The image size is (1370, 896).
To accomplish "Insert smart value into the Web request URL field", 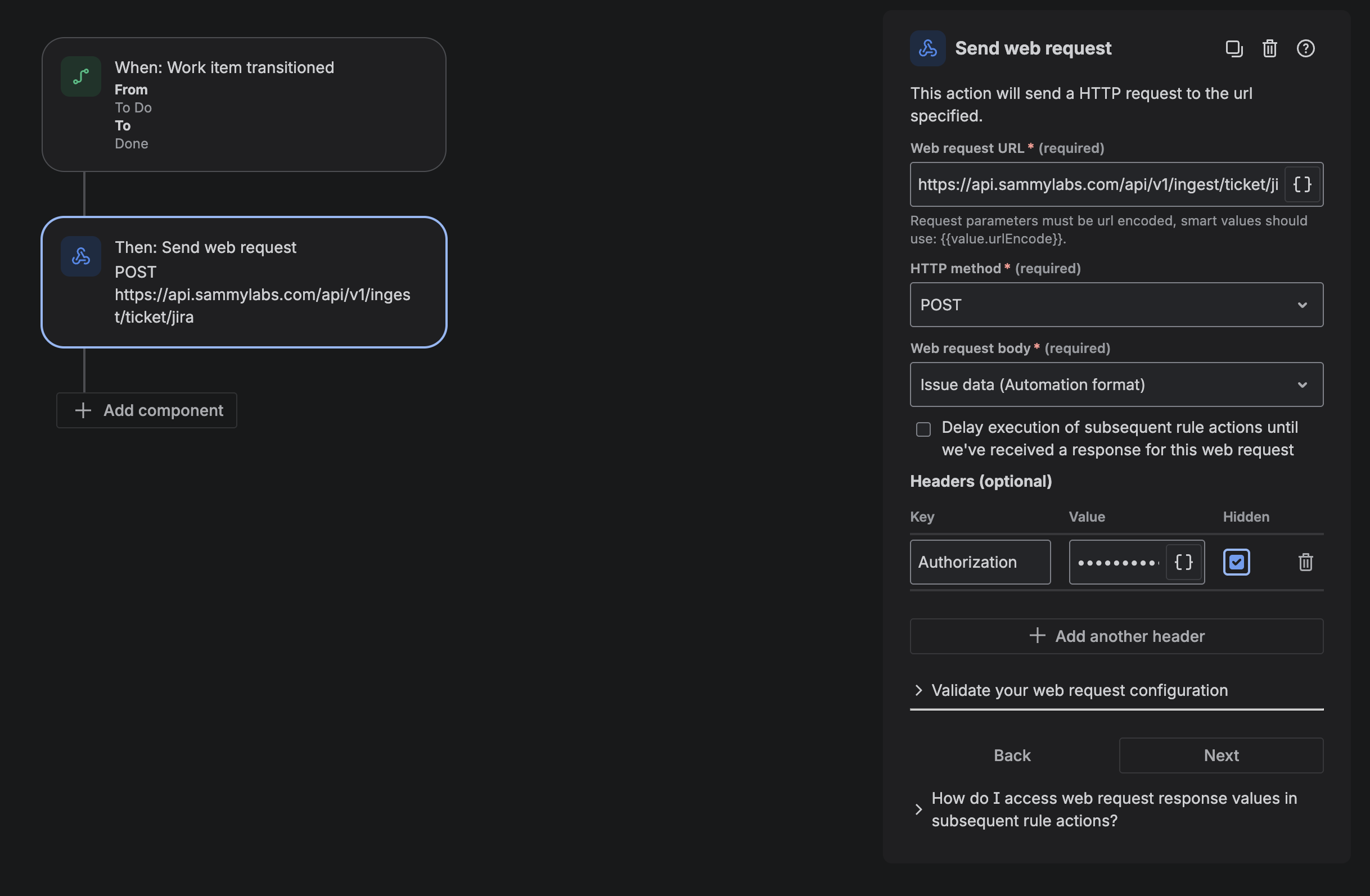I will coord(1302,184).
